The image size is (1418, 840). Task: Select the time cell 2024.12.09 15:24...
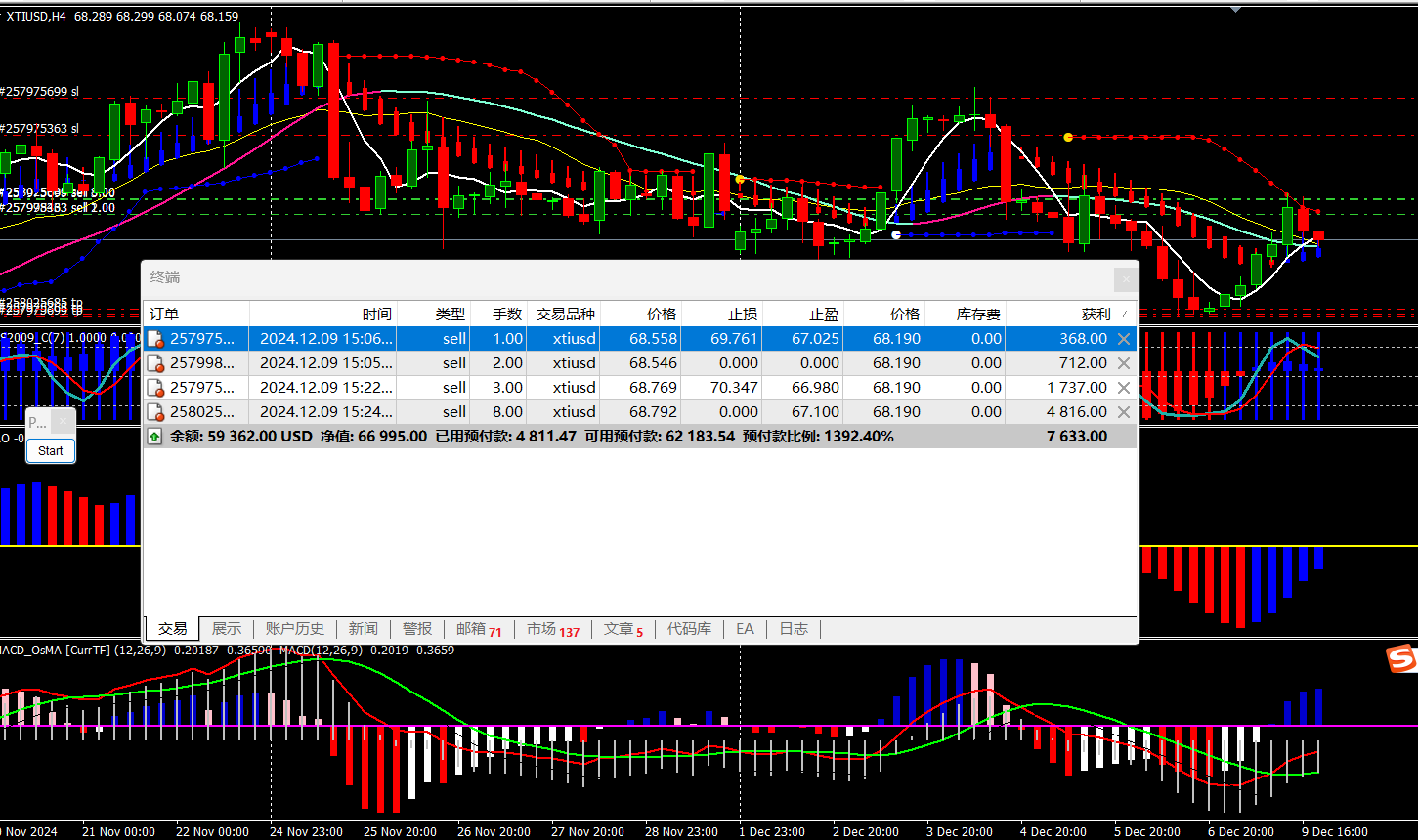323,412
